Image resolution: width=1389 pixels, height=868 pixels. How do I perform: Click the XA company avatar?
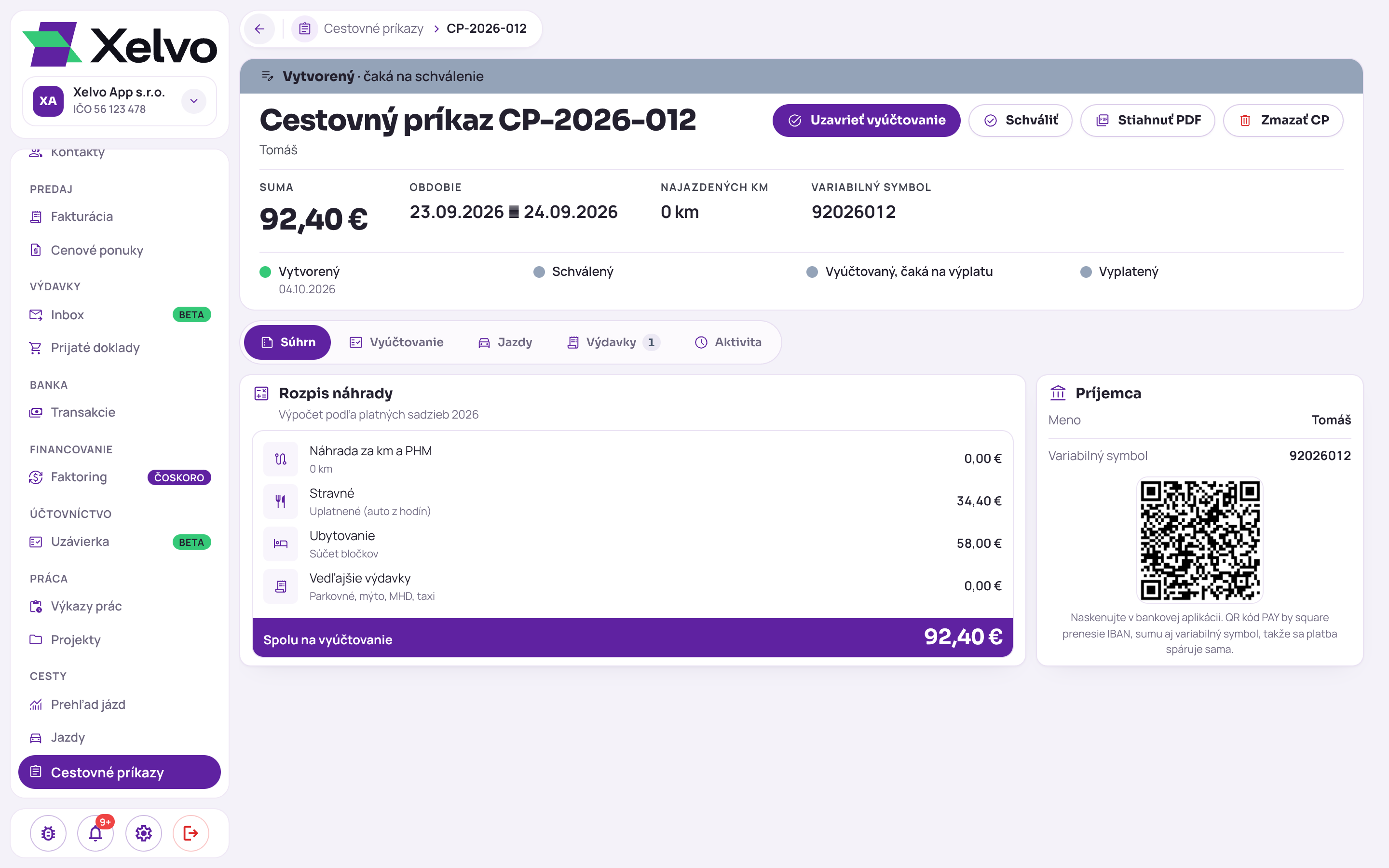point(48,101)
